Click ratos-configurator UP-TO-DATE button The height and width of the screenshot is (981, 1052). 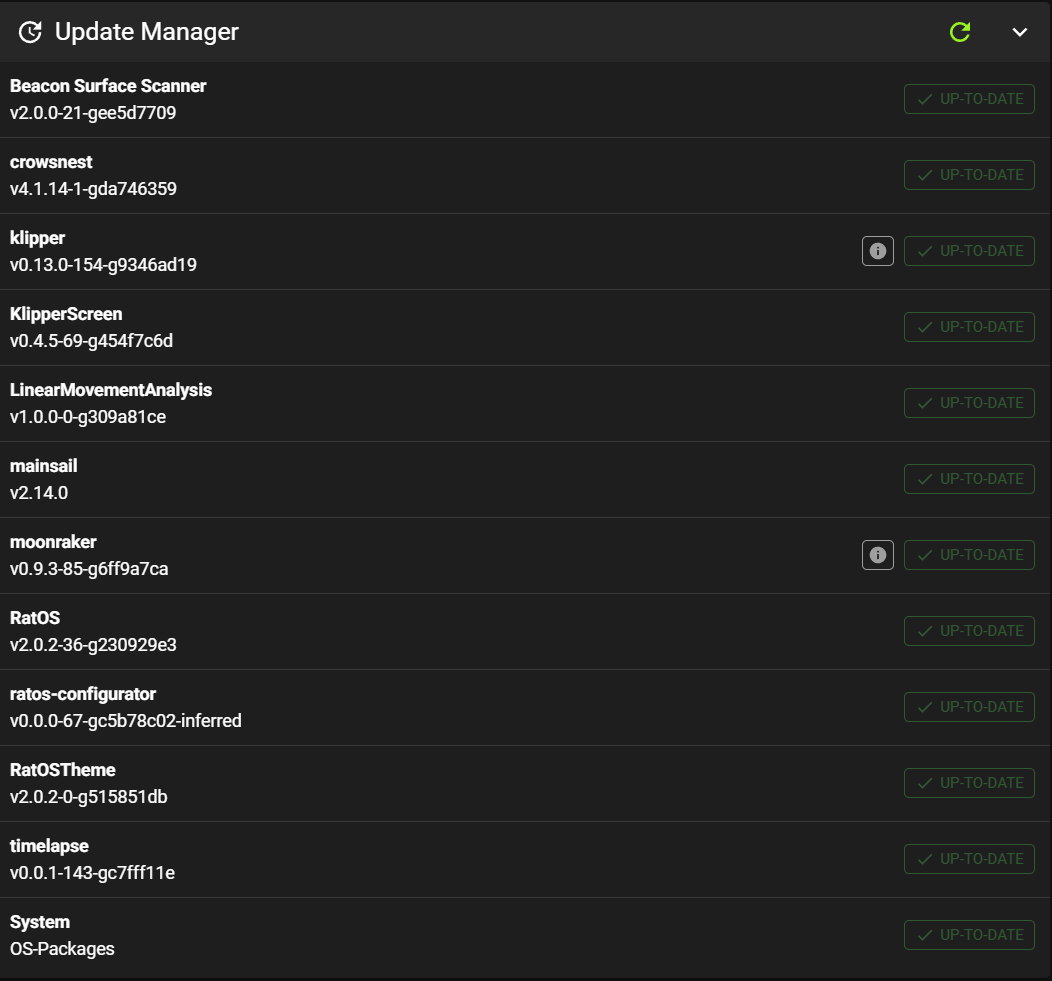[x=969, y=707]
